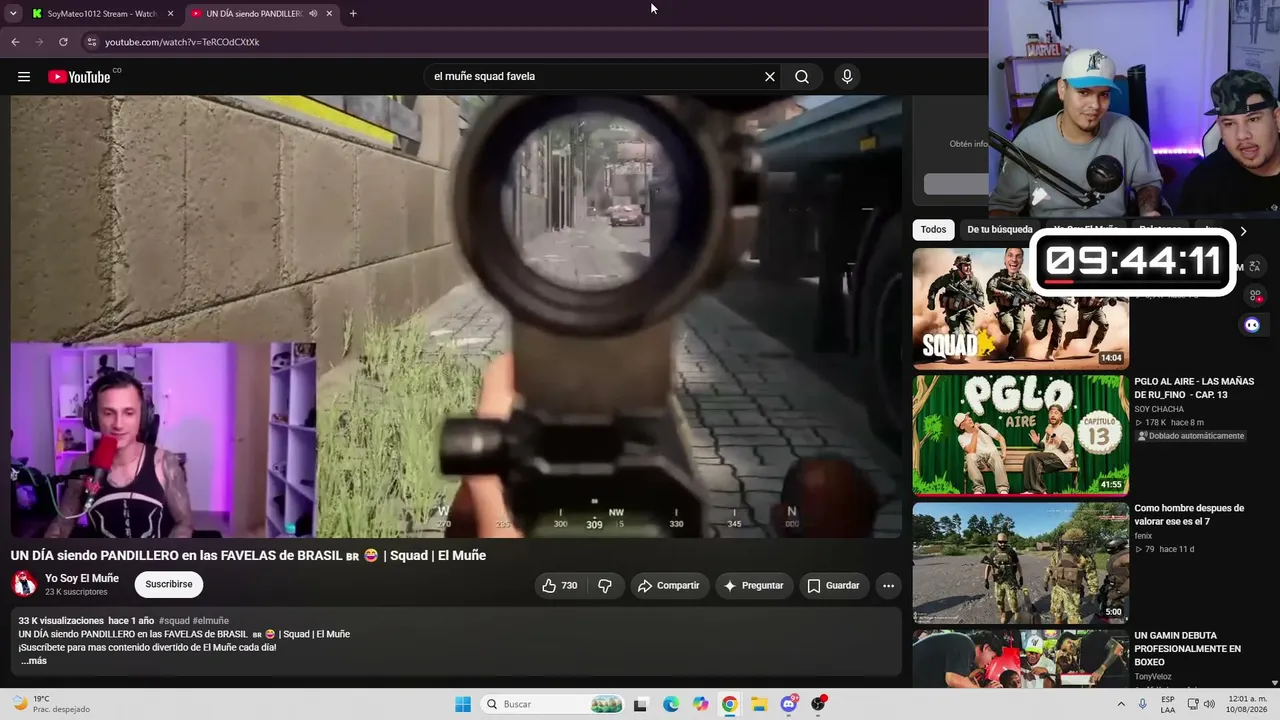Dislike the El Muñe video

pyautogui.click(x=605, y=586)
